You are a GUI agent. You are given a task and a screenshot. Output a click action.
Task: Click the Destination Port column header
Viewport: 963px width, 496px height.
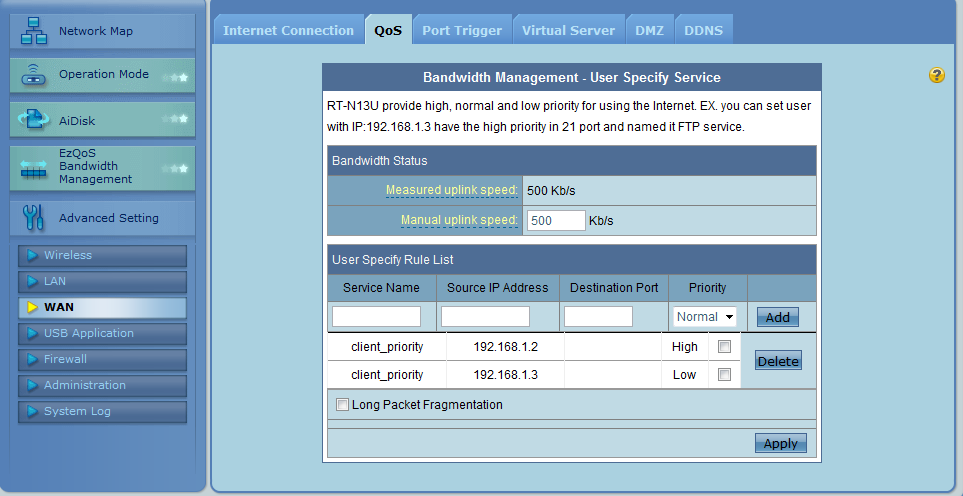(x=614, y=288)
